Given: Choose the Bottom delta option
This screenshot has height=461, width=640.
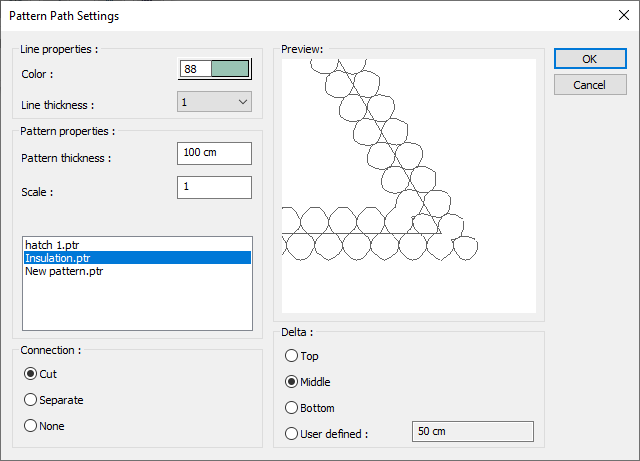Looking at the screenshot, I should 292,408.
